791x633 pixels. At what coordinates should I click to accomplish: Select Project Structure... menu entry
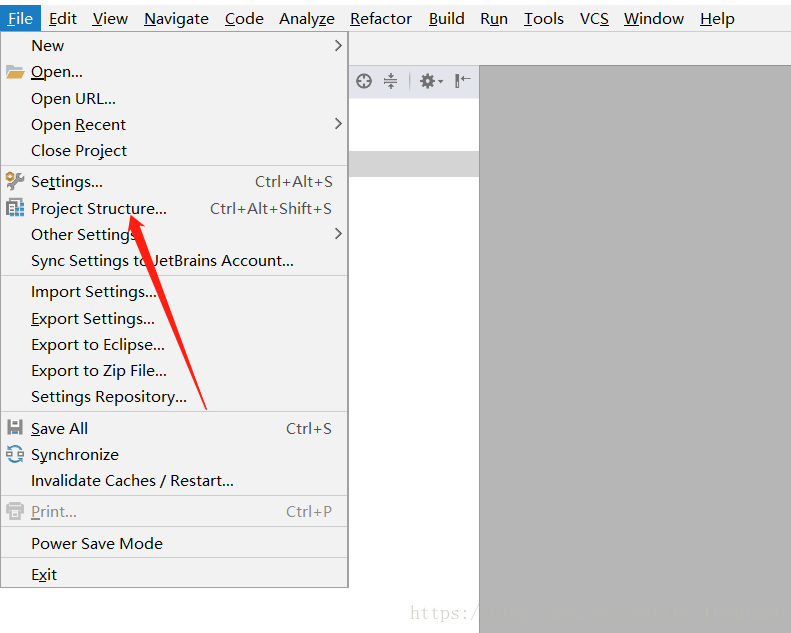pos(174,208)
